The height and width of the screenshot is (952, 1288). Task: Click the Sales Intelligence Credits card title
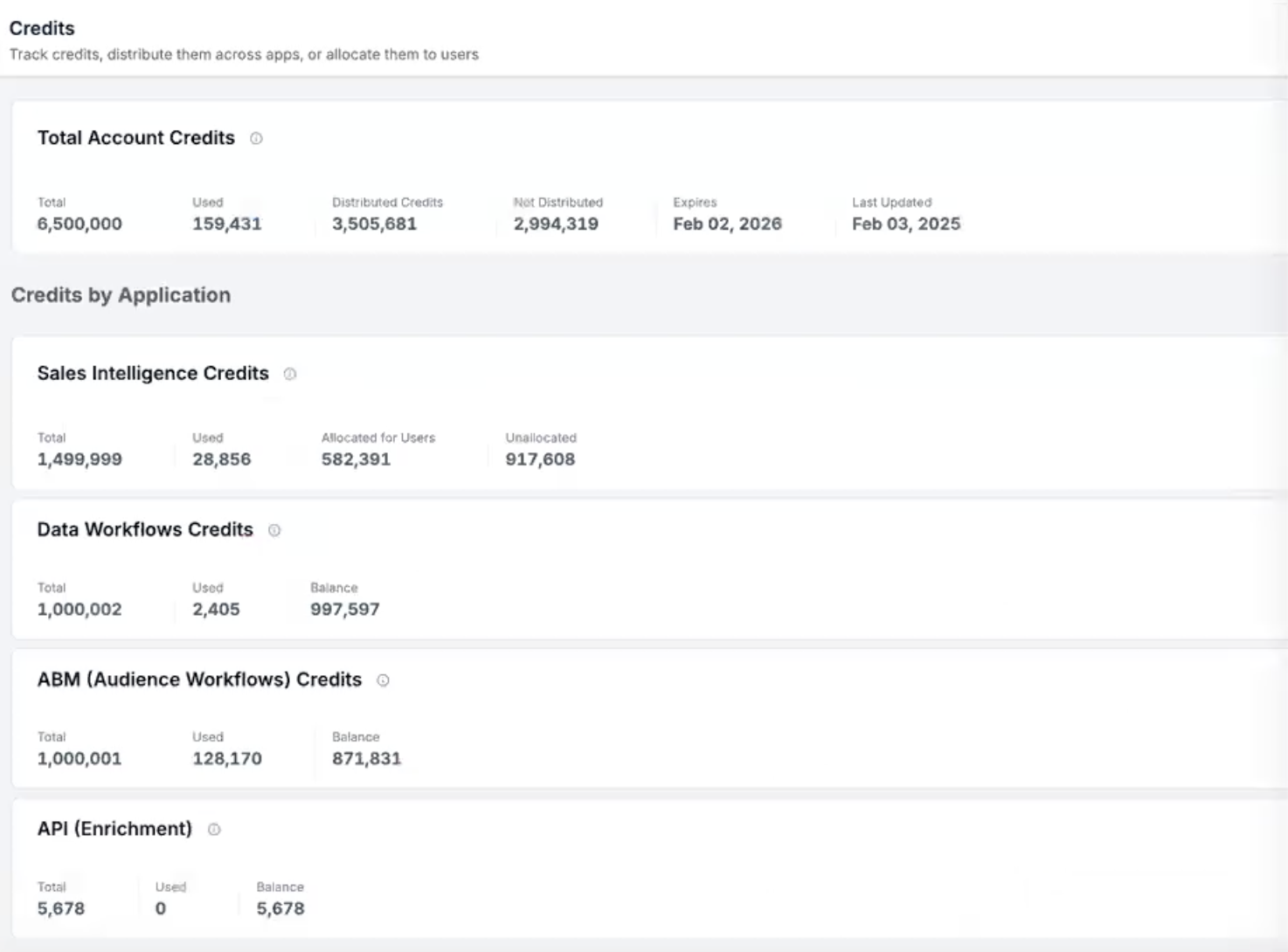pyautogui.click(x=153, y=374)
